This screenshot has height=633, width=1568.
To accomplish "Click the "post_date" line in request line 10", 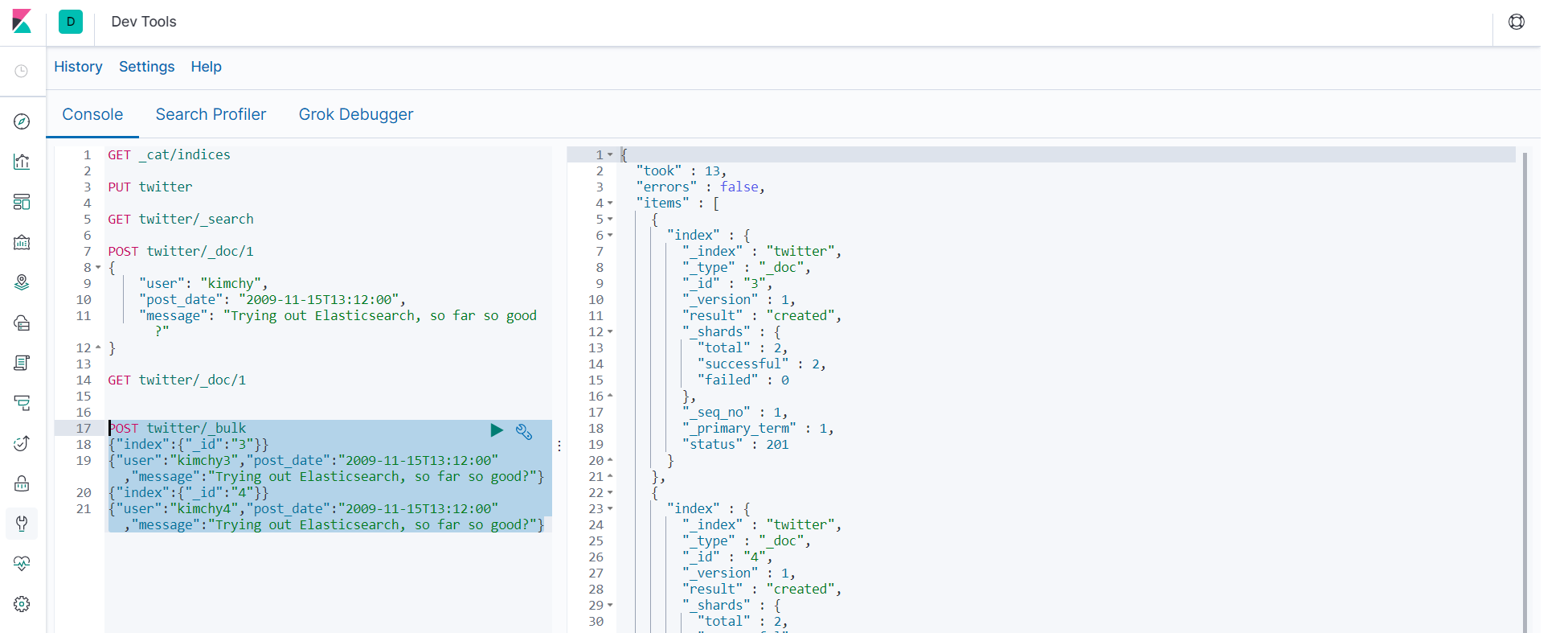I will (272, 299).
